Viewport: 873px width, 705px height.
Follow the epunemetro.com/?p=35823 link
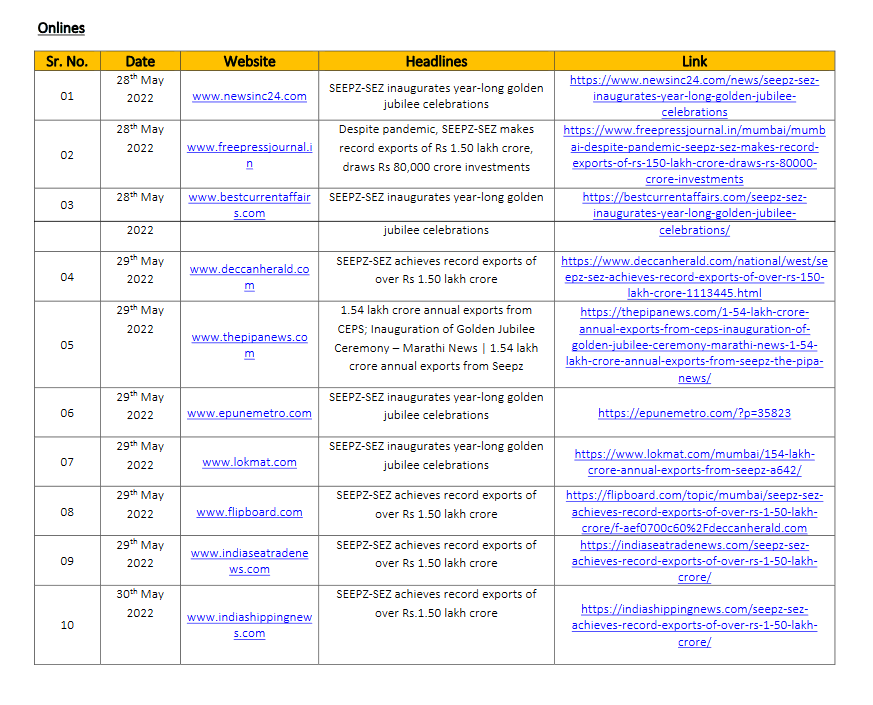694,413
